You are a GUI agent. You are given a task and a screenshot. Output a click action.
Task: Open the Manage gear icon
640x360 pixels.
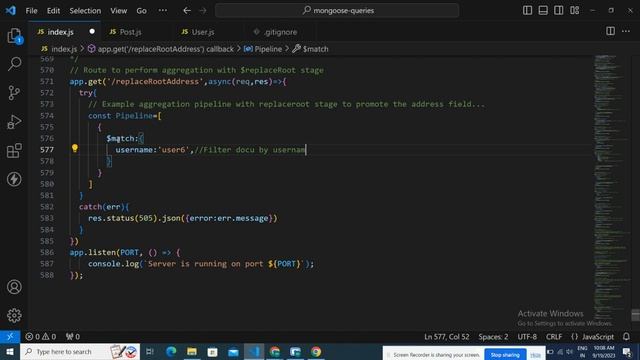click(14, 315)
